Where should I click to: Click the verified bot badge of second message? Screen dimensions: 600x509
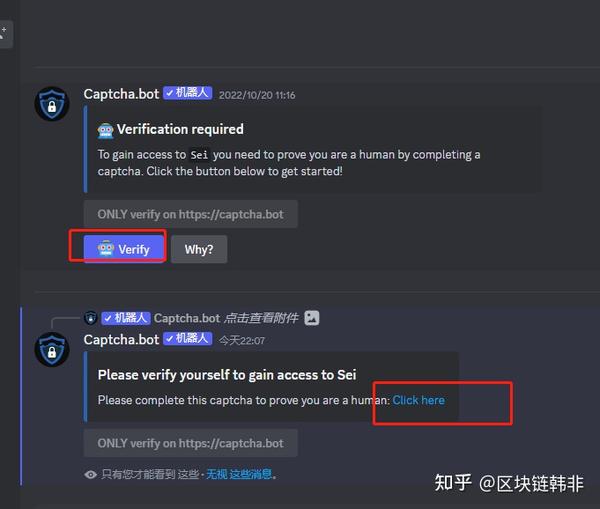click(188, 339)
